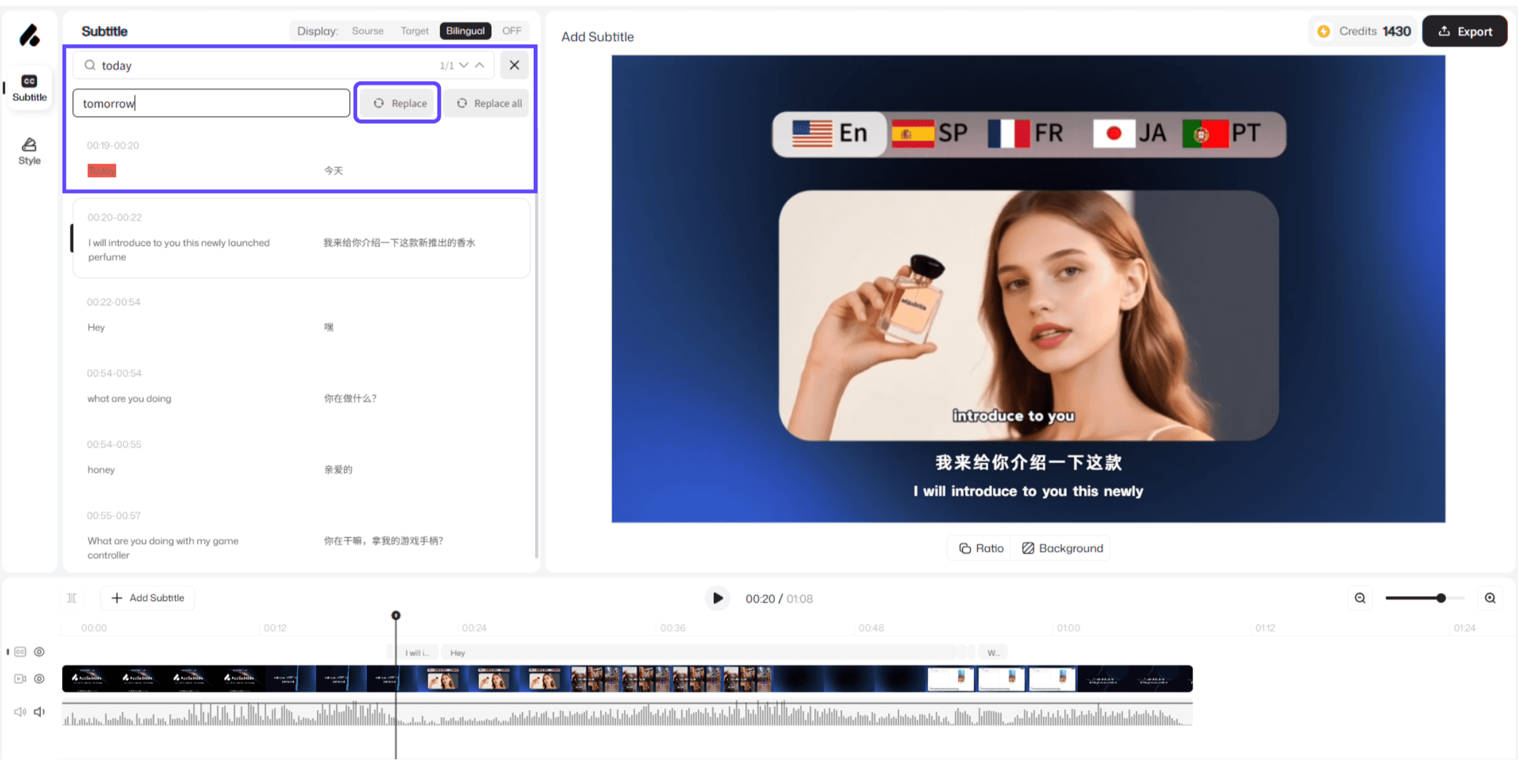Toggle subtitle track visibility eye

click(40, 652)
